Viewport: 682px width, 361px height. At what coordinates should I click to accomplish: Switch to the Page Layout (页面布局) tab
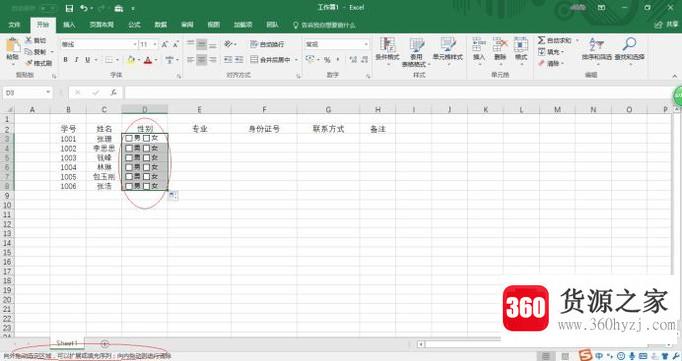pyautogui.click(x=102, y=25)
